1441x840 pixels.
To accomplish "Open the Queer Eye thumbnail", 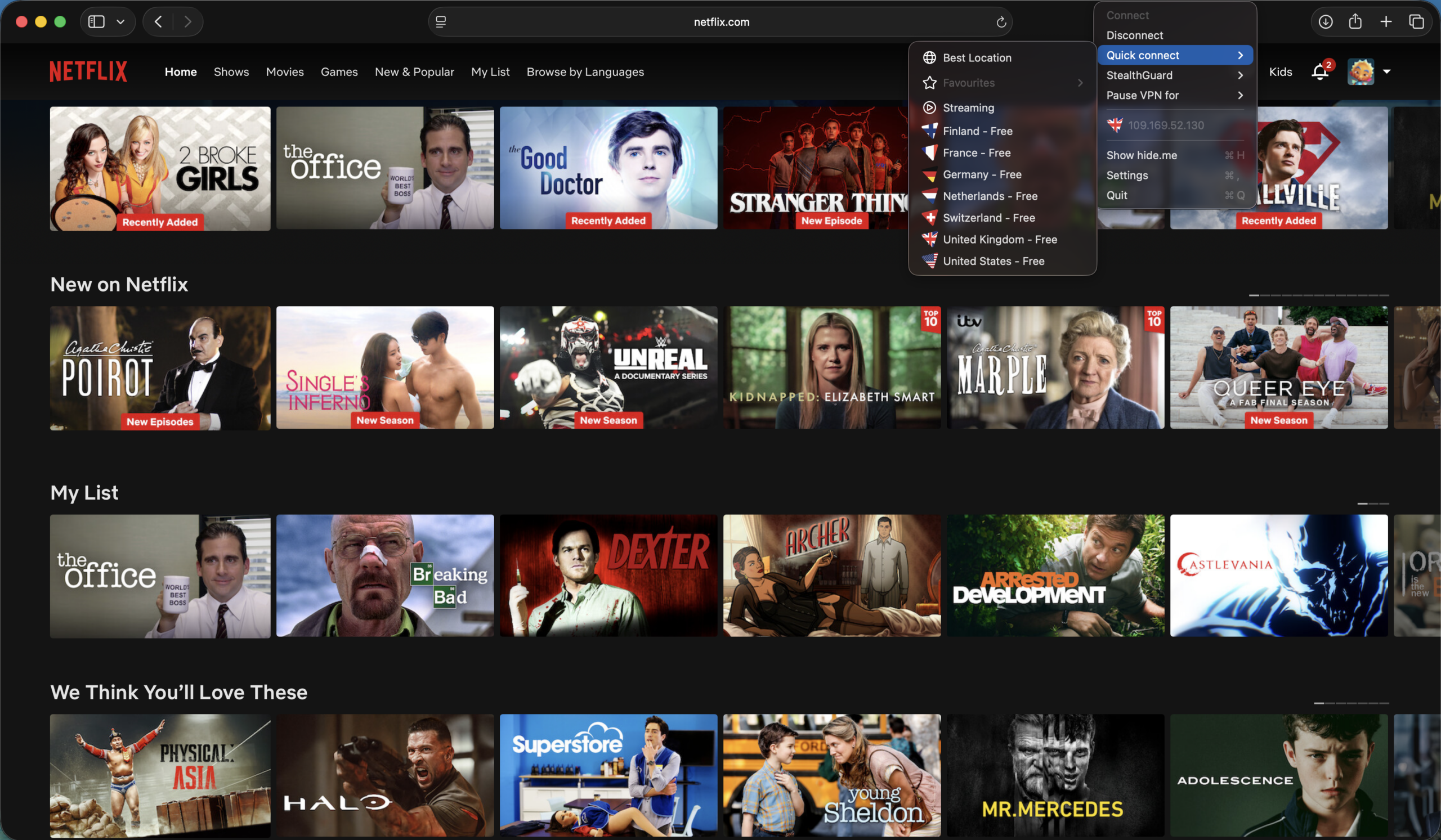I will click(1278, 367).
